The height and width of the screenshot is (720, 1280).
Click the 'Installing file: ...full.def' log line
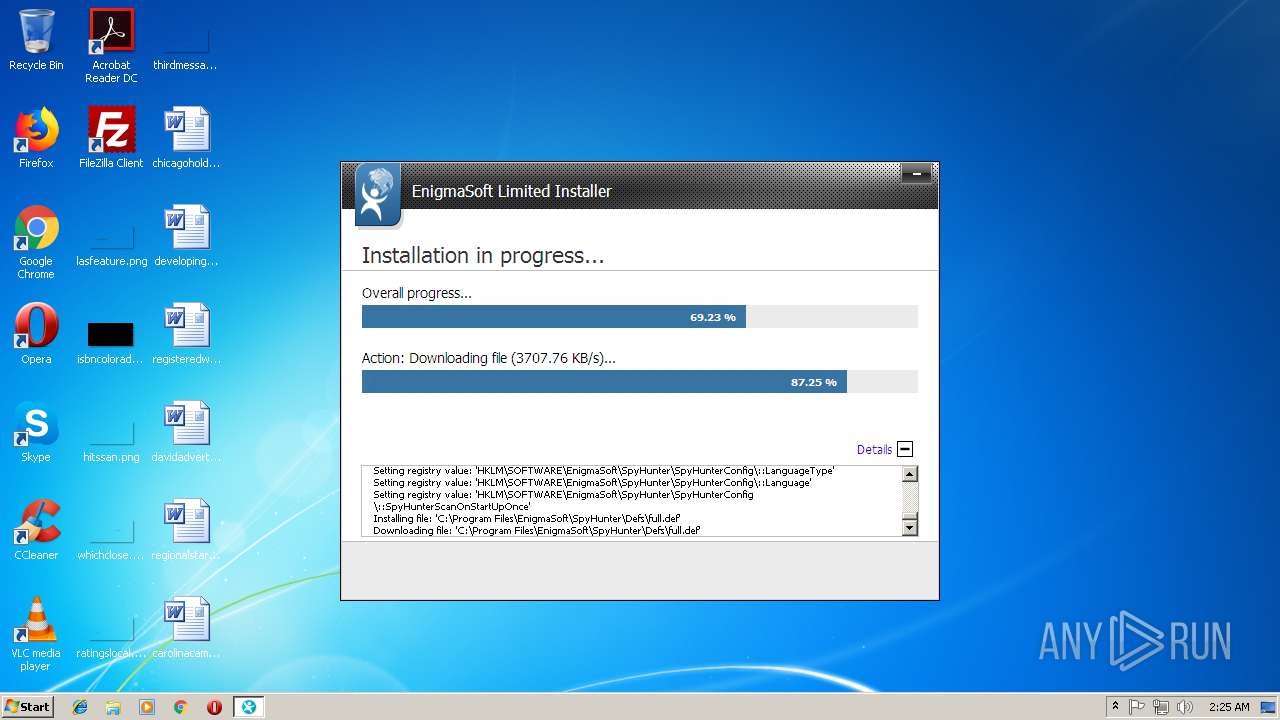[x=526, y=519]
